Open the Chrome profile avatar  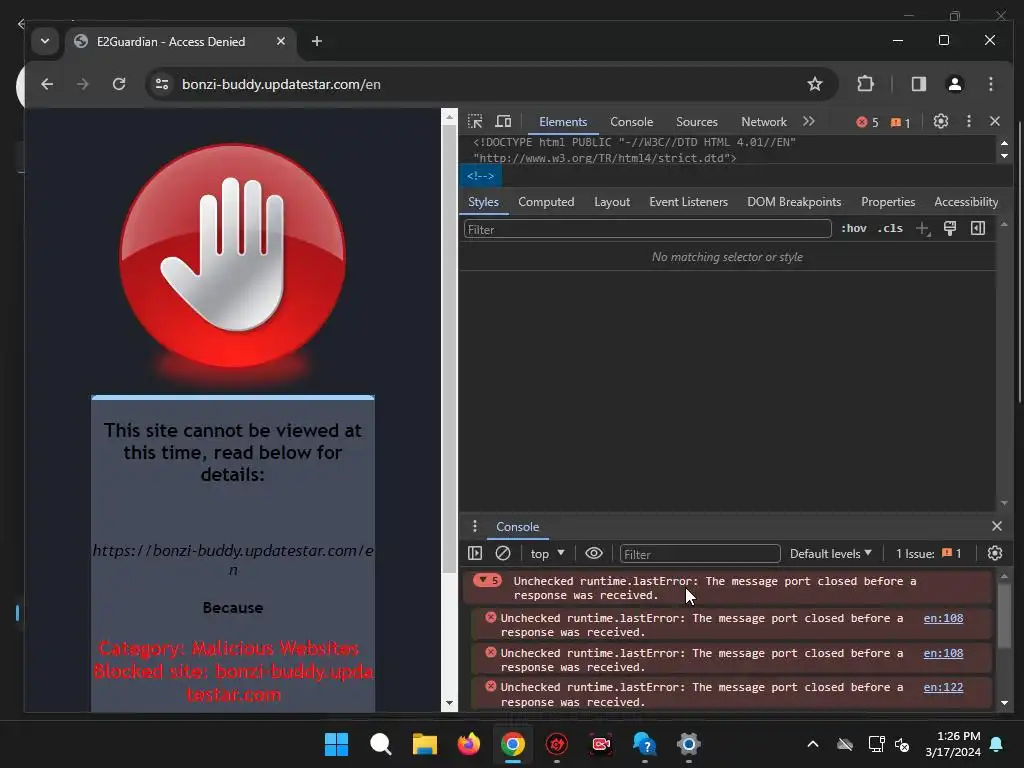(955, 84)
